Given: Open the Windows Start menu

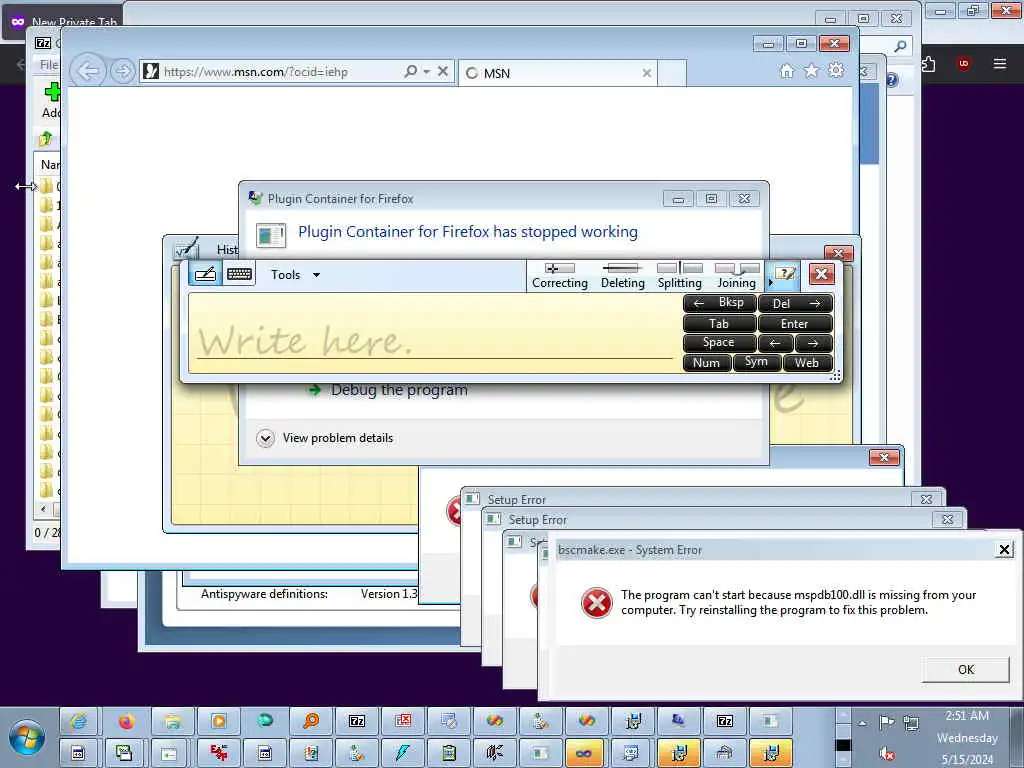Looking at the screenshot, I should [x=26, y=737].
